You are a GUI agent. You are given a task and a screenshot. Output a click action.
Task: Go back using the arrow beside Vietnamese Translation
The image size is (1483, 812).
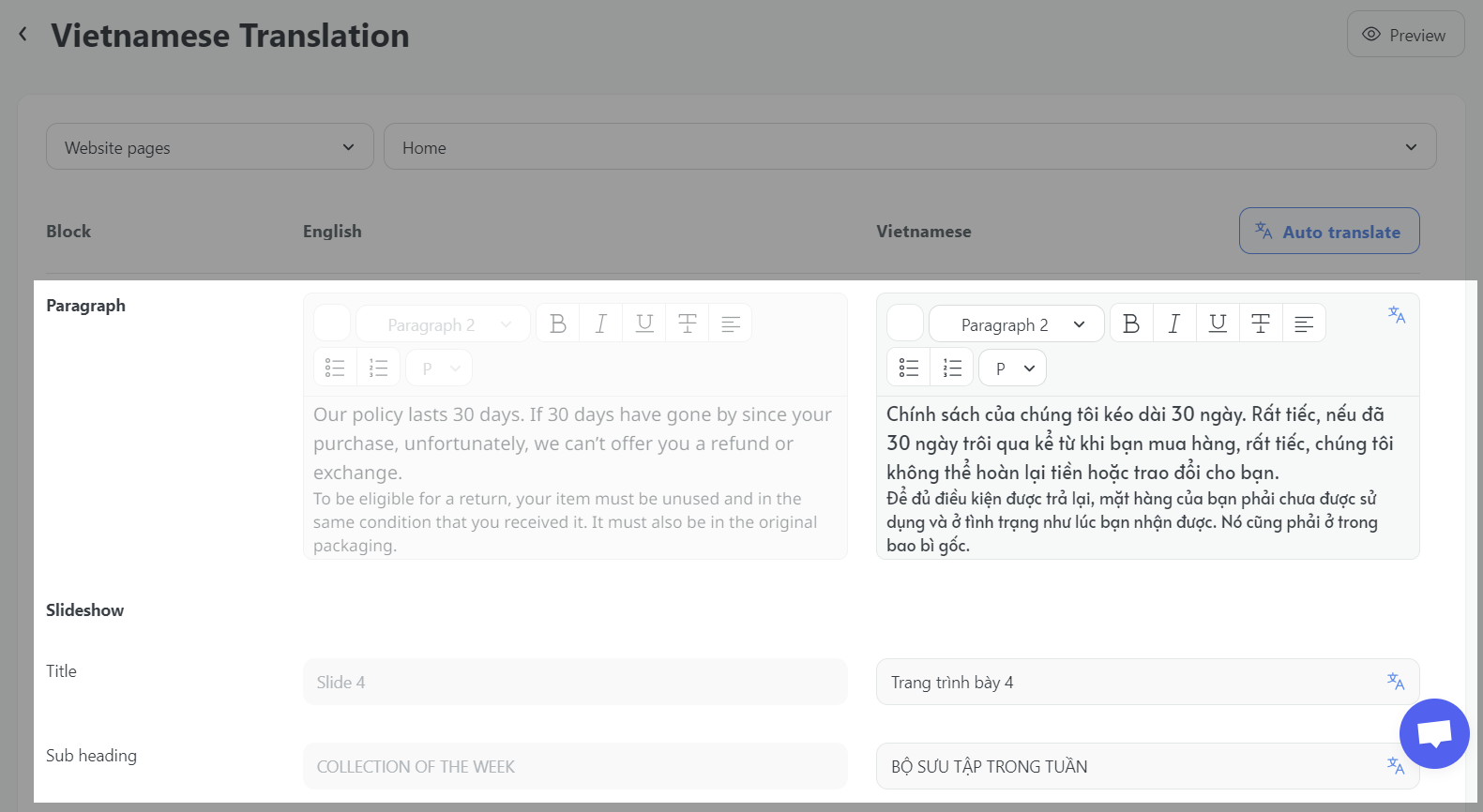pos(23,35)
